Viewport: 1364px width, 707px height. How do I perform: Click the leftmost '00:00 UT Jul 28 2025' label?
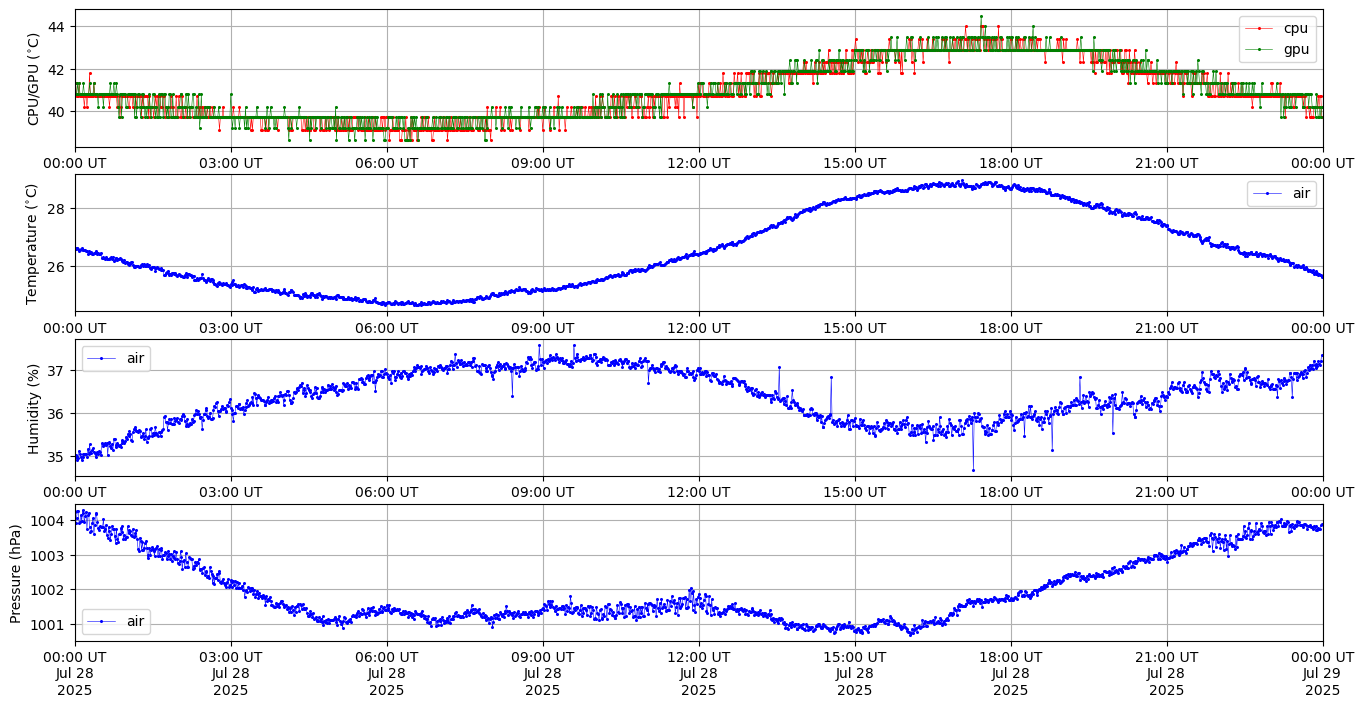[x=75, y=673]
